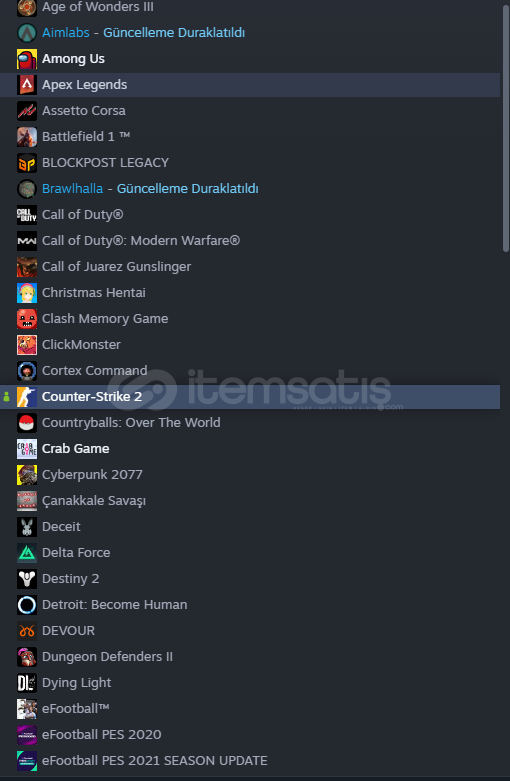Click the BLOCKPOST LEGACY orange icon

click(27, 163)
